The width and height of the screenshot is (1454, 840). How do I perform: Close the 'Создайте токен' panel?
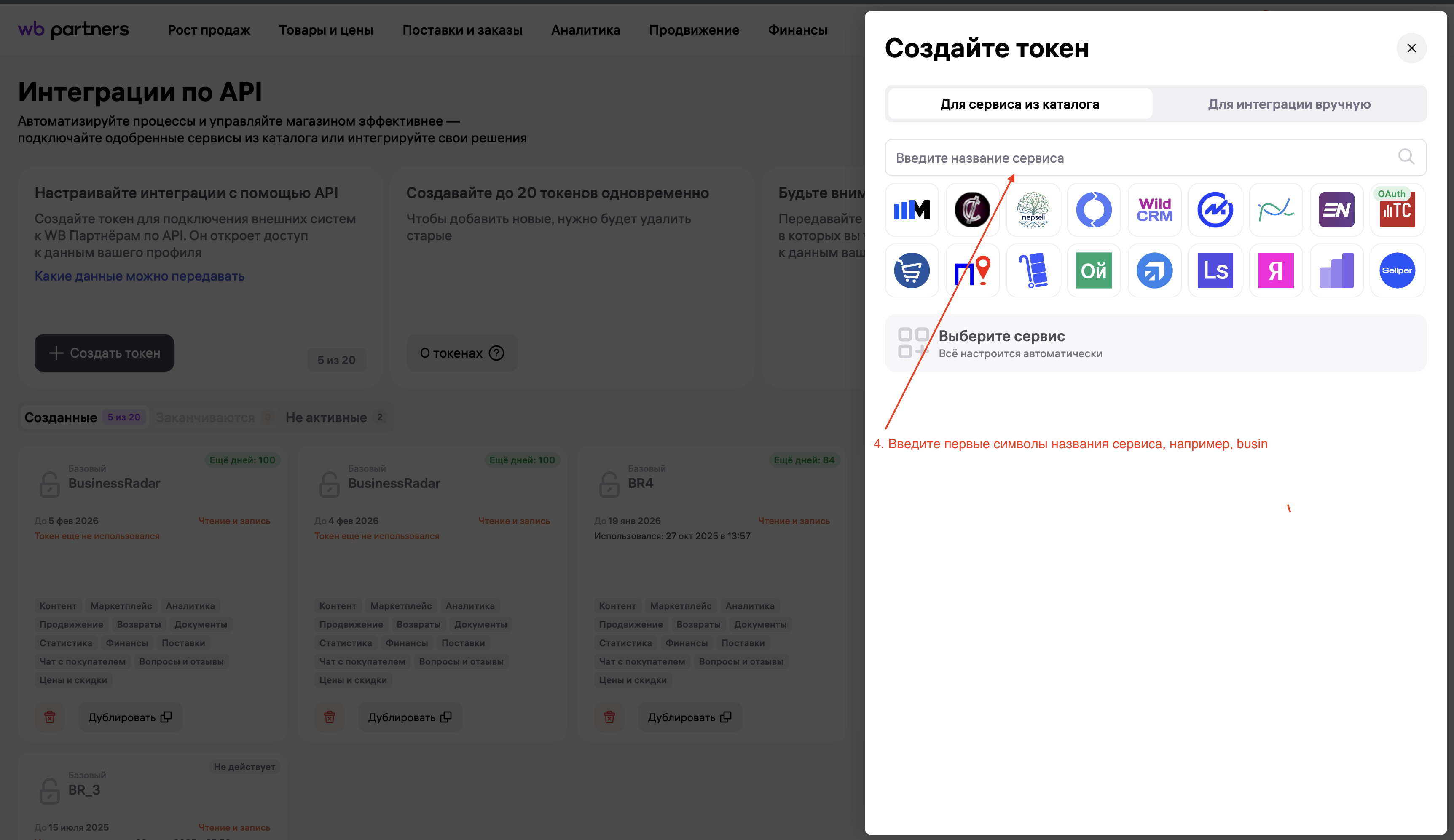point(1411,48)
